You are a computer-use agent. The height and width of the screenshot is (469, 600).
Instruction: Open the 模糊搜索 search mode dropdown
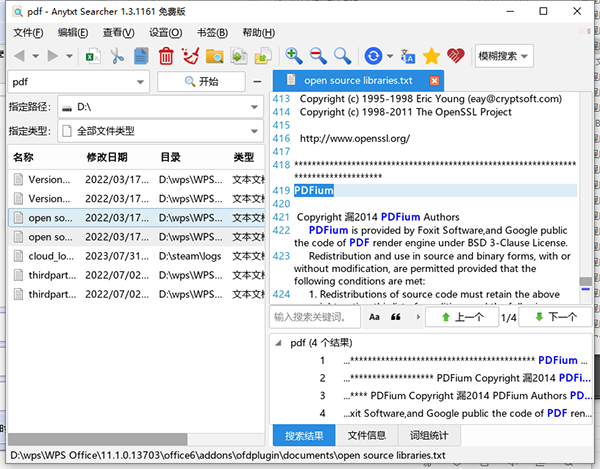[x=504, y=56]
